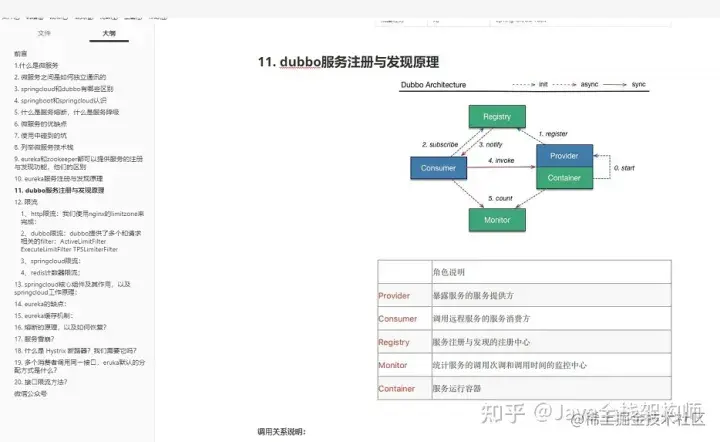The height and width of the screenshot is (442, 720).
Task: Jump to 16. 熔断的原理，以及如何恢复
Action: [60, 327]
